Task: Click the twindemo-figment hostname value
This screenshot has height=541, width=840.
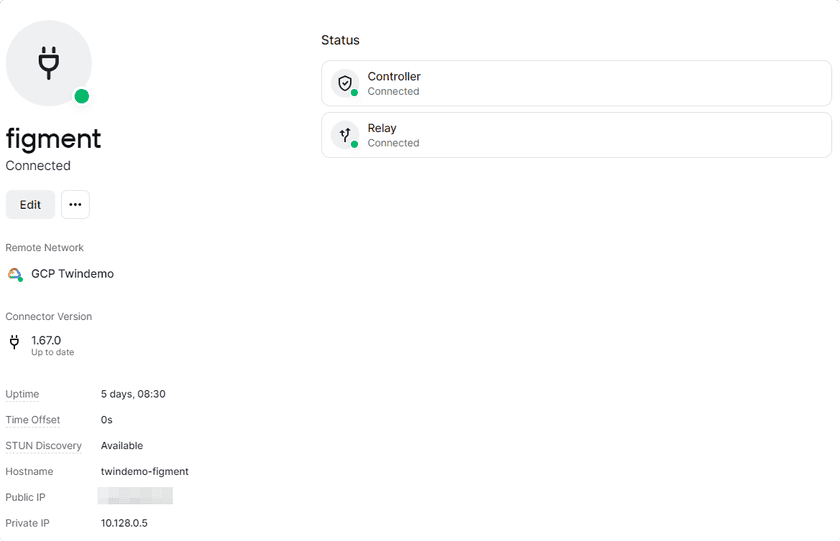Action: 144,471
